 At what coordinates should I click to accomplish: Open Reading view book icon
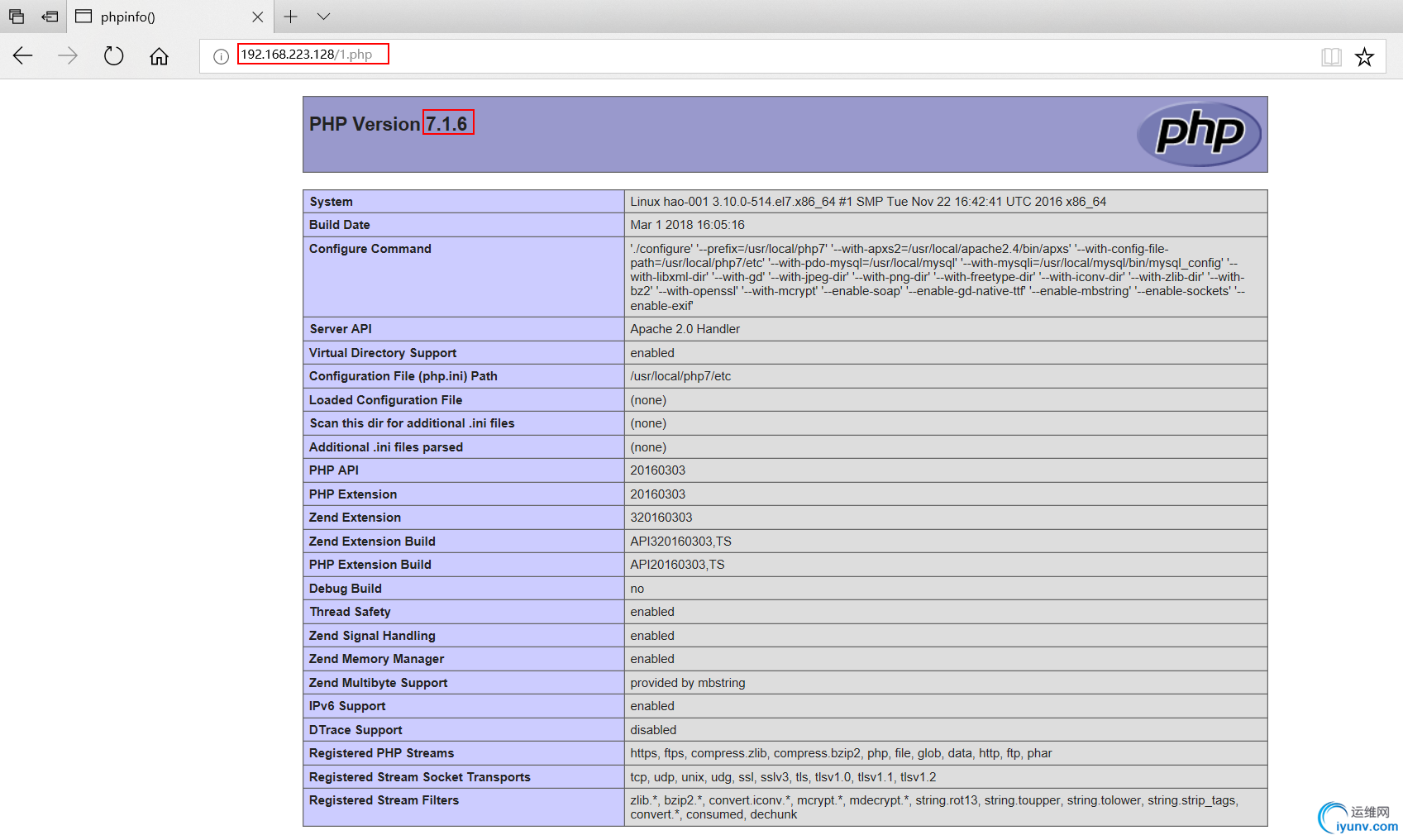coord(1331,56)
